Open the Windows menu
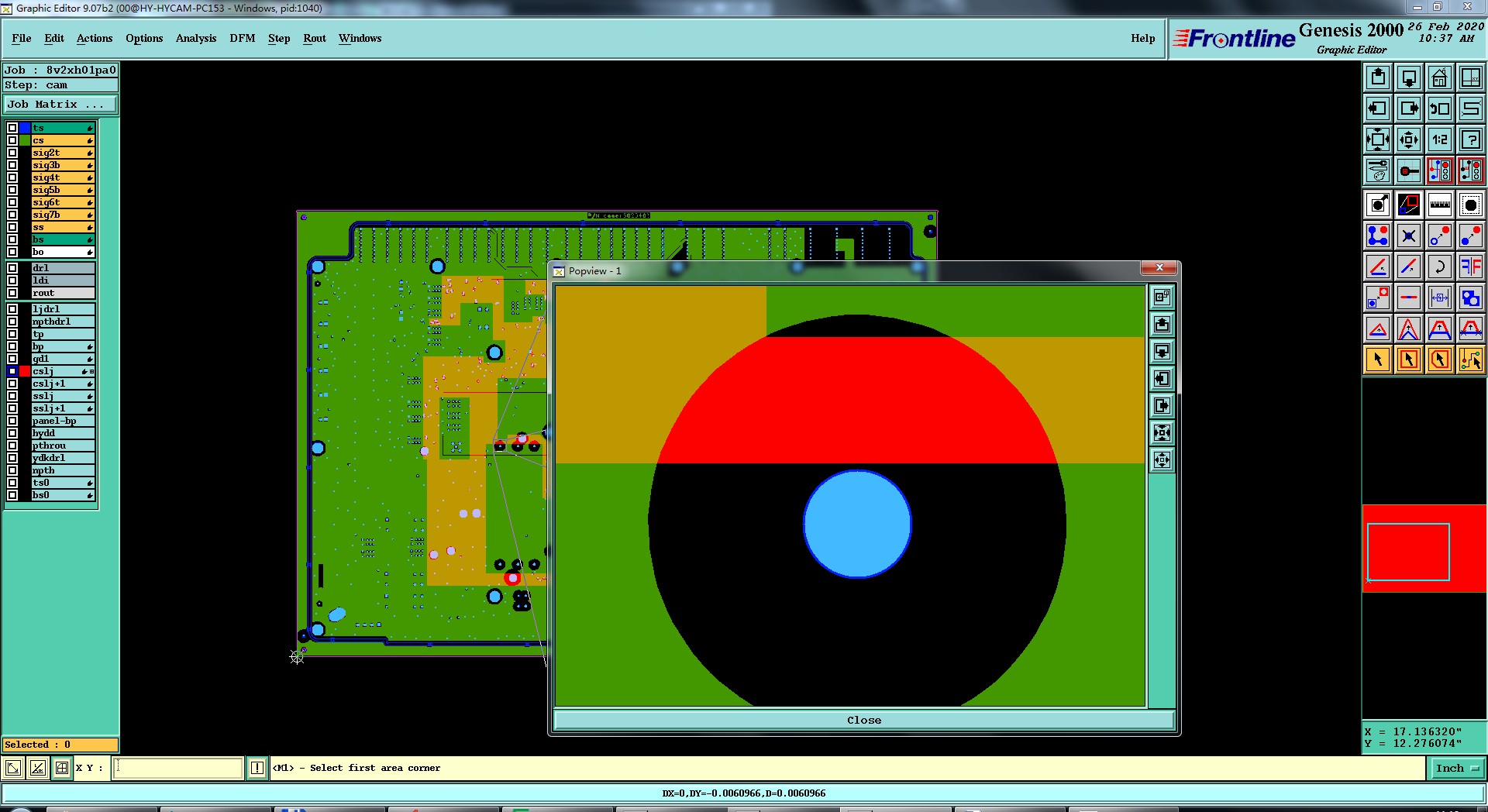Image resolution: width=1488 pixels, height=812 pixels. point(360,38)
